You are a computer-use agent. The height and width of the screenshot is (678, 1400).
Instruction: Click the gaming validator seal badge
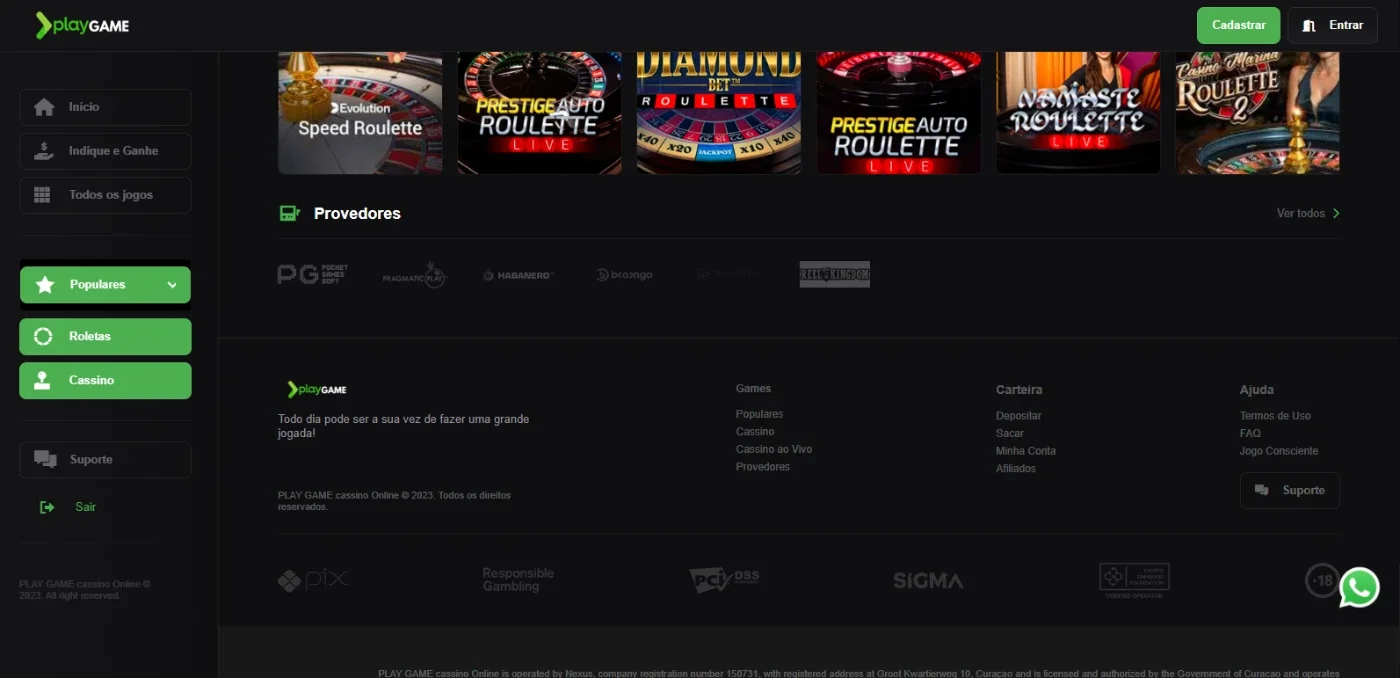1134,580
